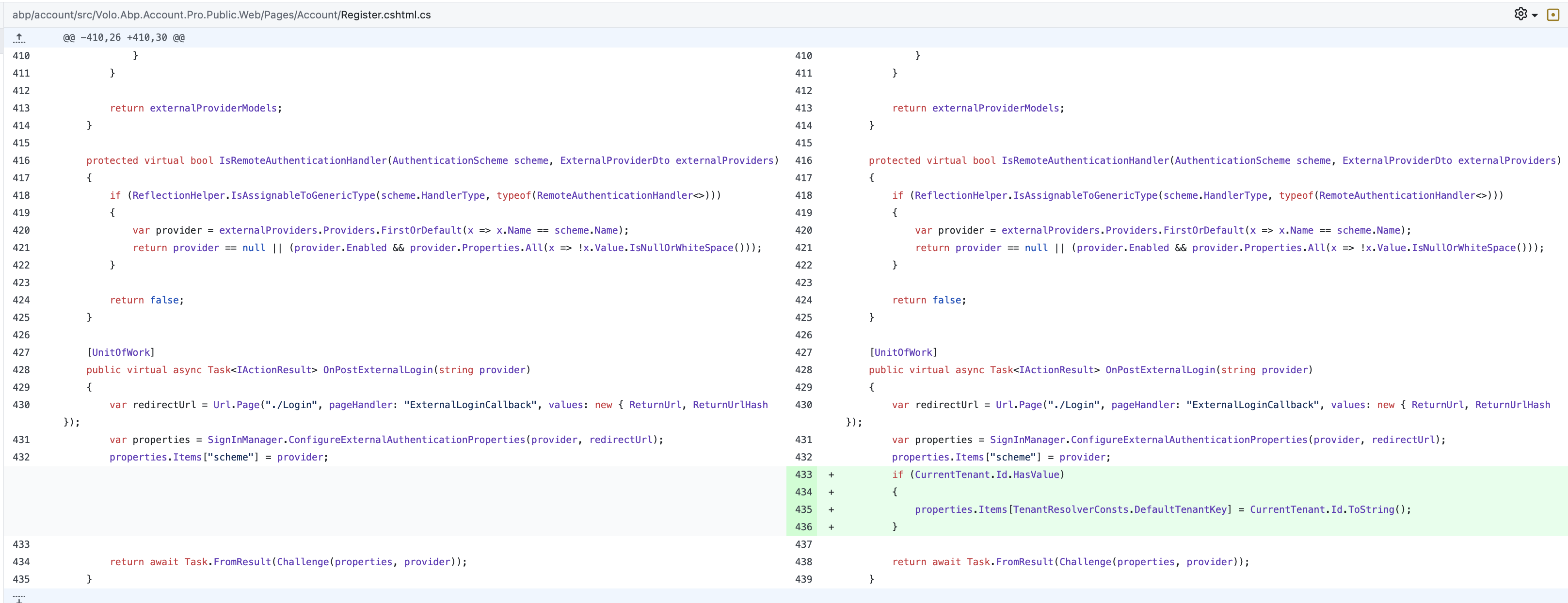Click '[UnitOfWork]' attribute in right pane
The width and height of the screenshot is (1568, 603).
[903, 353]
